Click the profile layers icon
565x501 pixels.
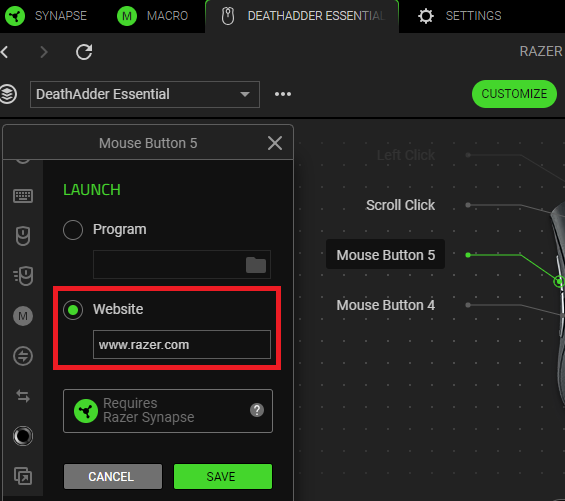click(x=8, y=94)
